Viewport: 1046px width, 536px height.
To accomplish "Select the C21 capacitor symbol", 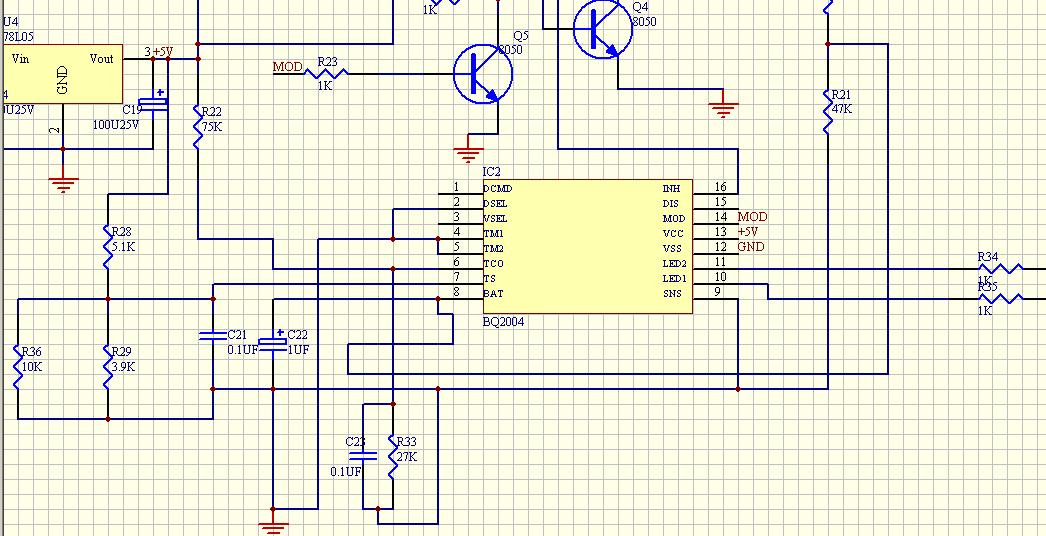I will [x=213, y=336].
